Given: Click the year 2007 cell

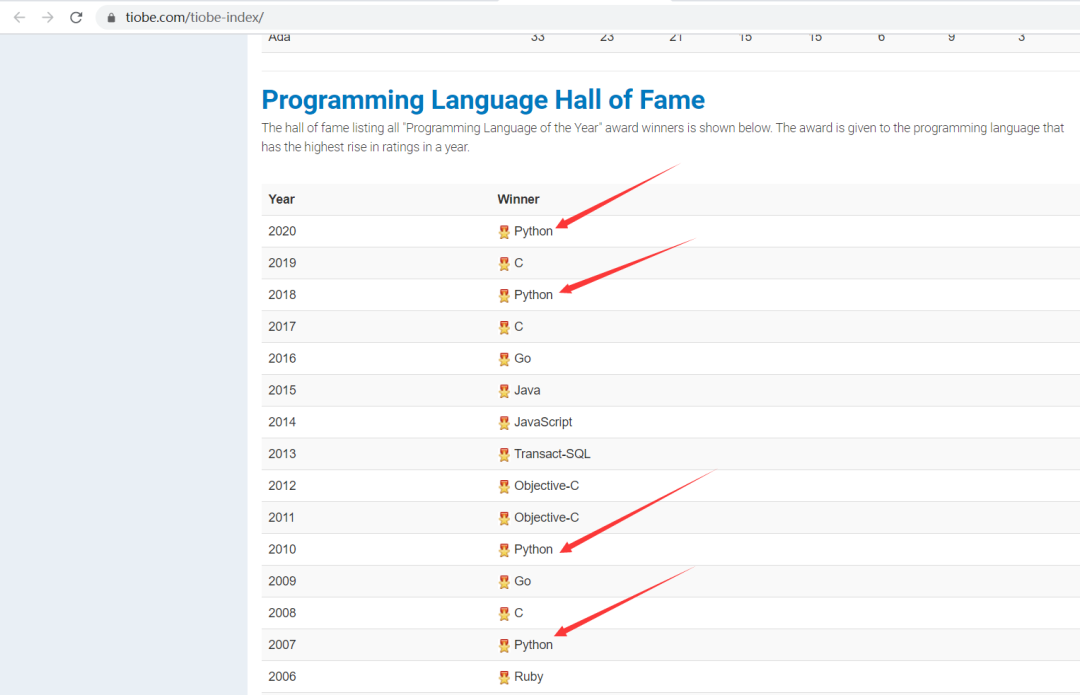Looking at the screenshot, I should 282,645.
